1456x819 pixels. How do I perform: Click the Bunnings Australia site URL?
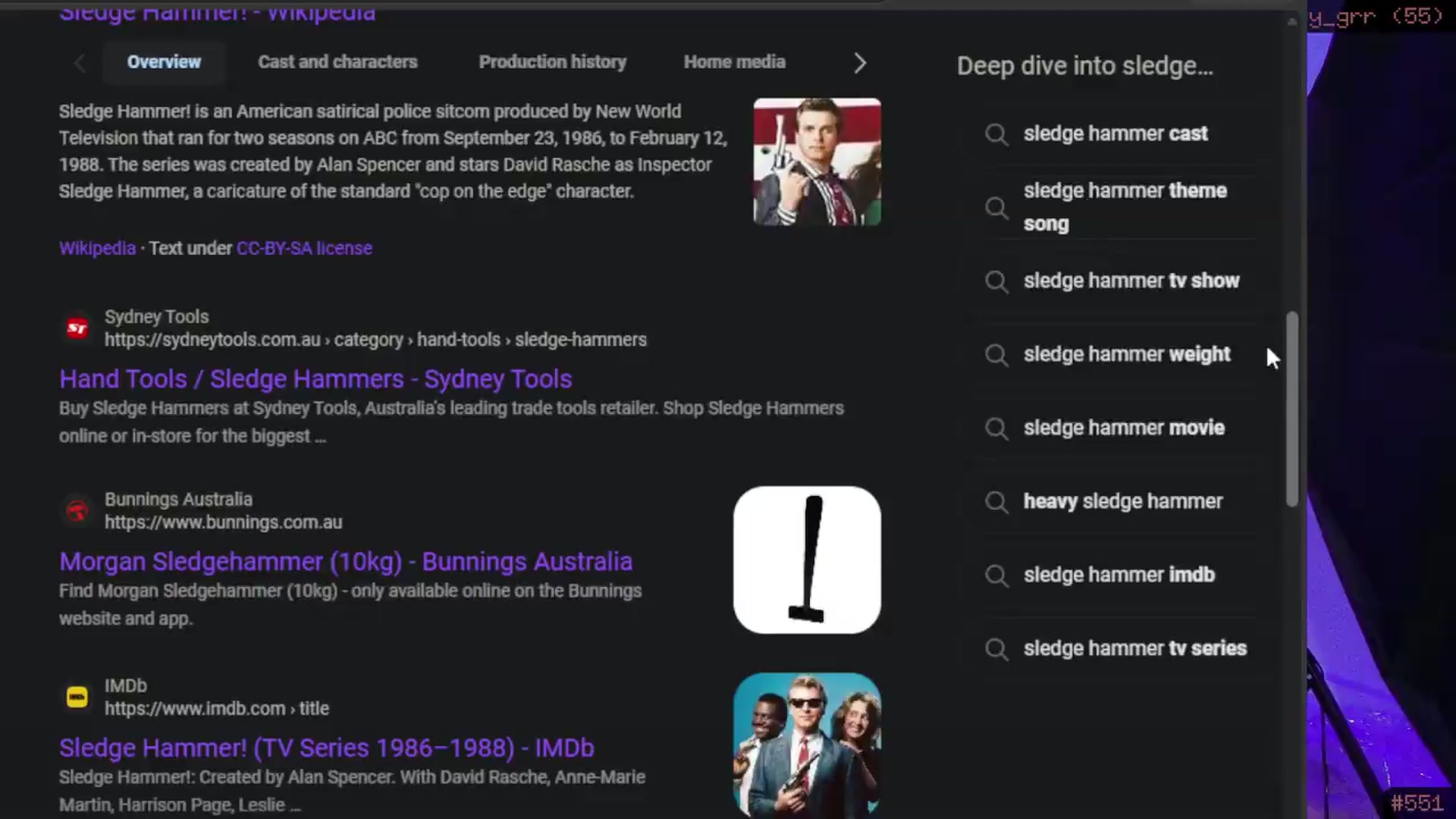tap(223, 522)
